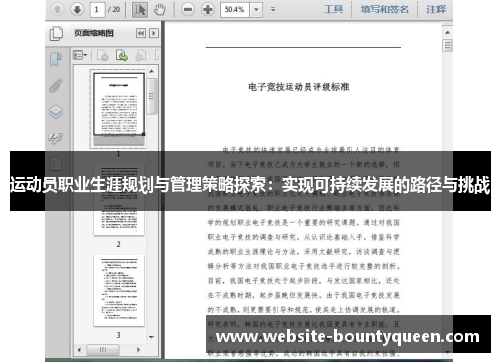Screen dimensions: 500x362
Task: Click the zoom field showing 50.4%
Action: [x=235, y=10]
